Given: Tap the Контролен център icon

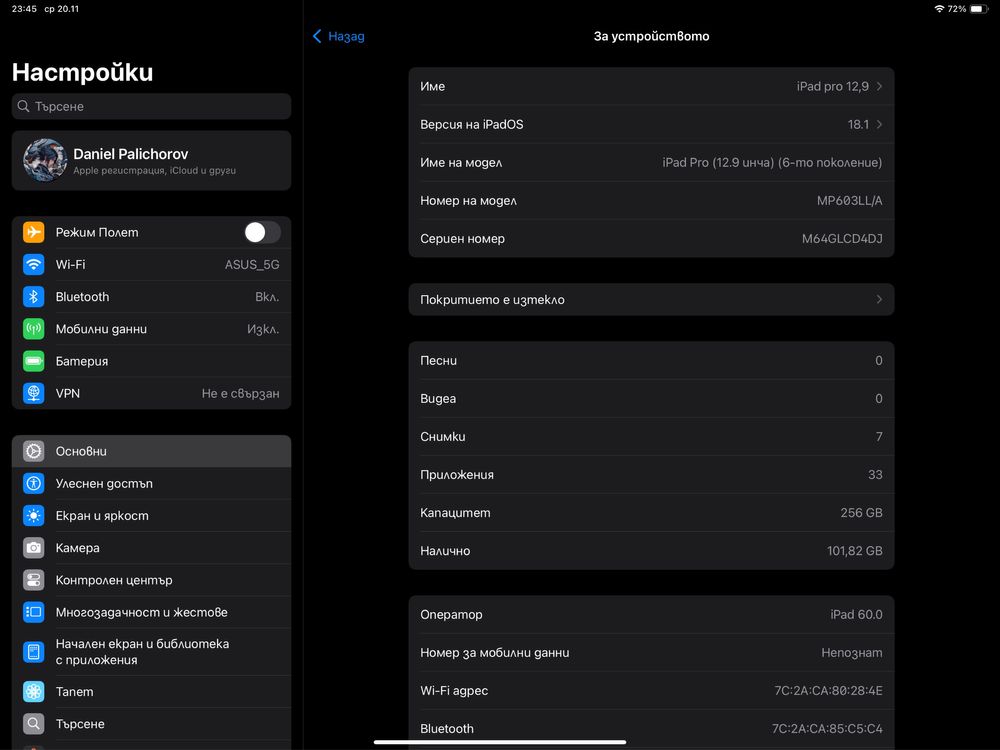Looking at the screenshot, I should click(x=34, y=580).
